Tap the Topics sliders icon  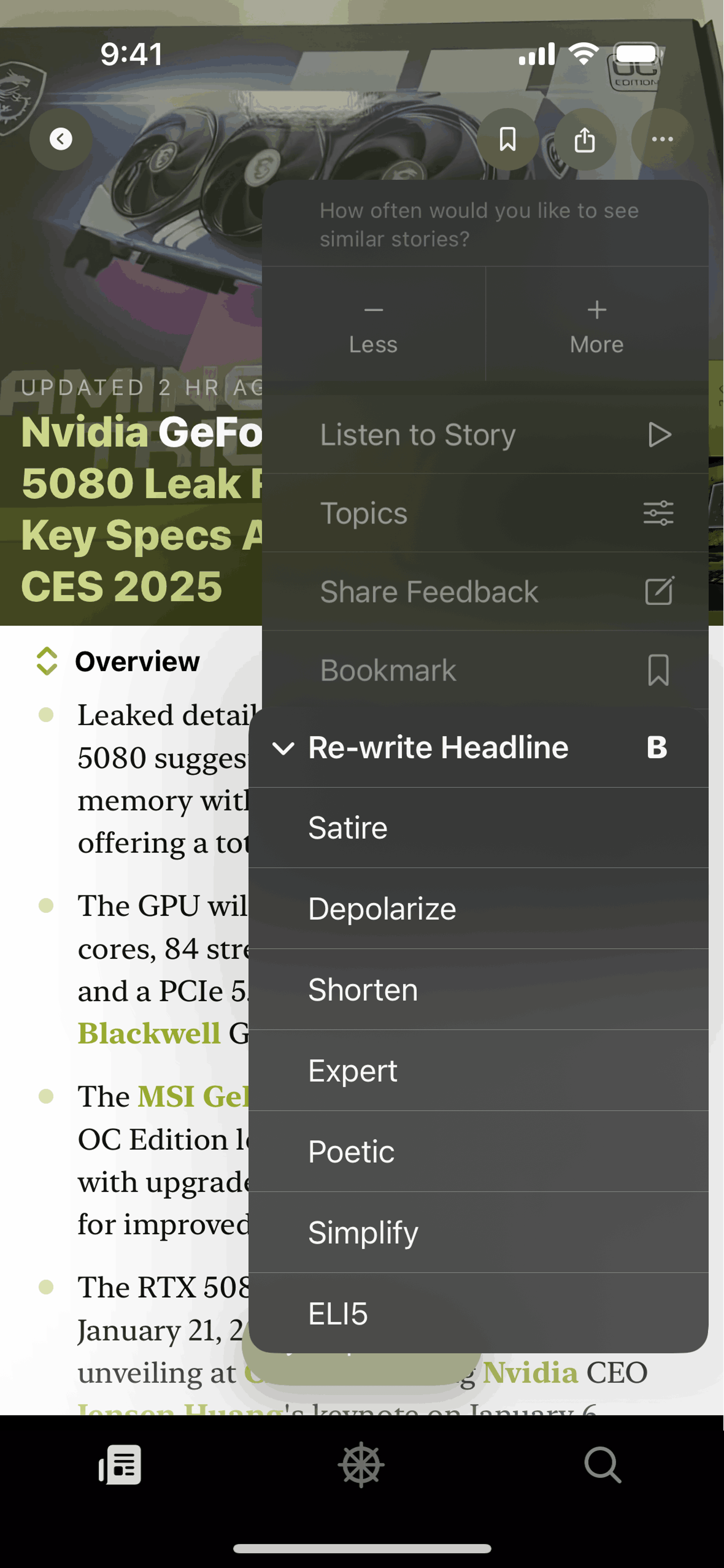click(x=659, y=513)
